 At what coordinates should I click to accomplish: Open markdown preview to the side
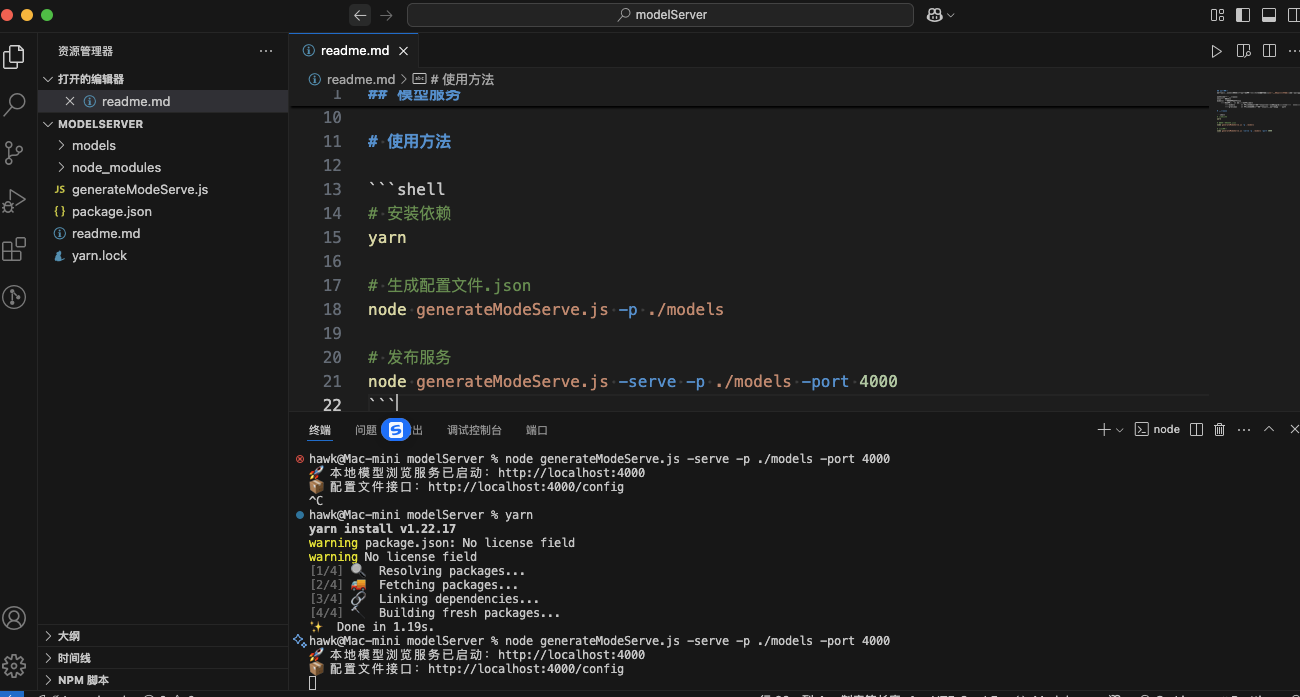[x=1243, y=51]
